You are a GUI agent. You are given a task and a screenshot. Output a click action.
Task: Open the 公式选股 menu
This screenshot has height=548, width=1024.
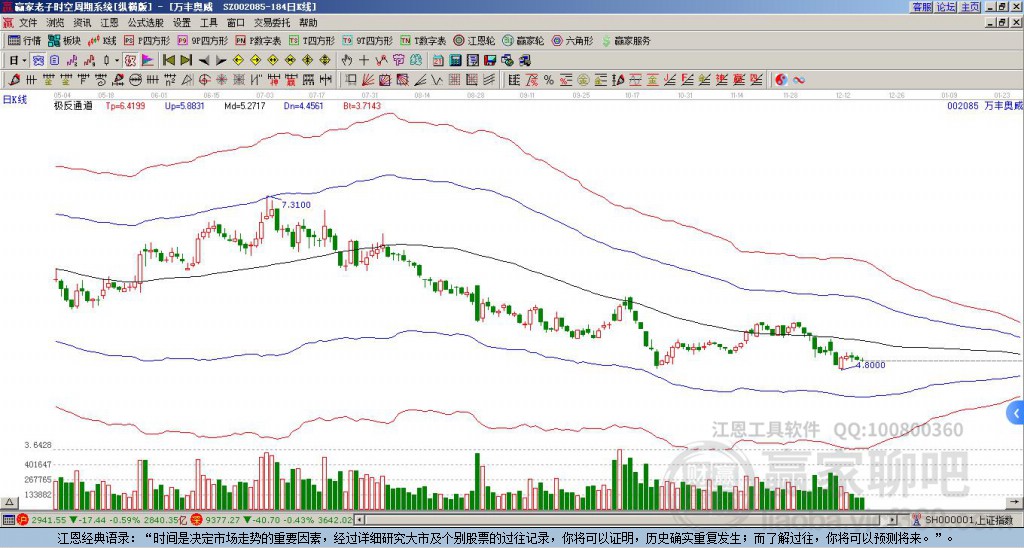[146, 23]
